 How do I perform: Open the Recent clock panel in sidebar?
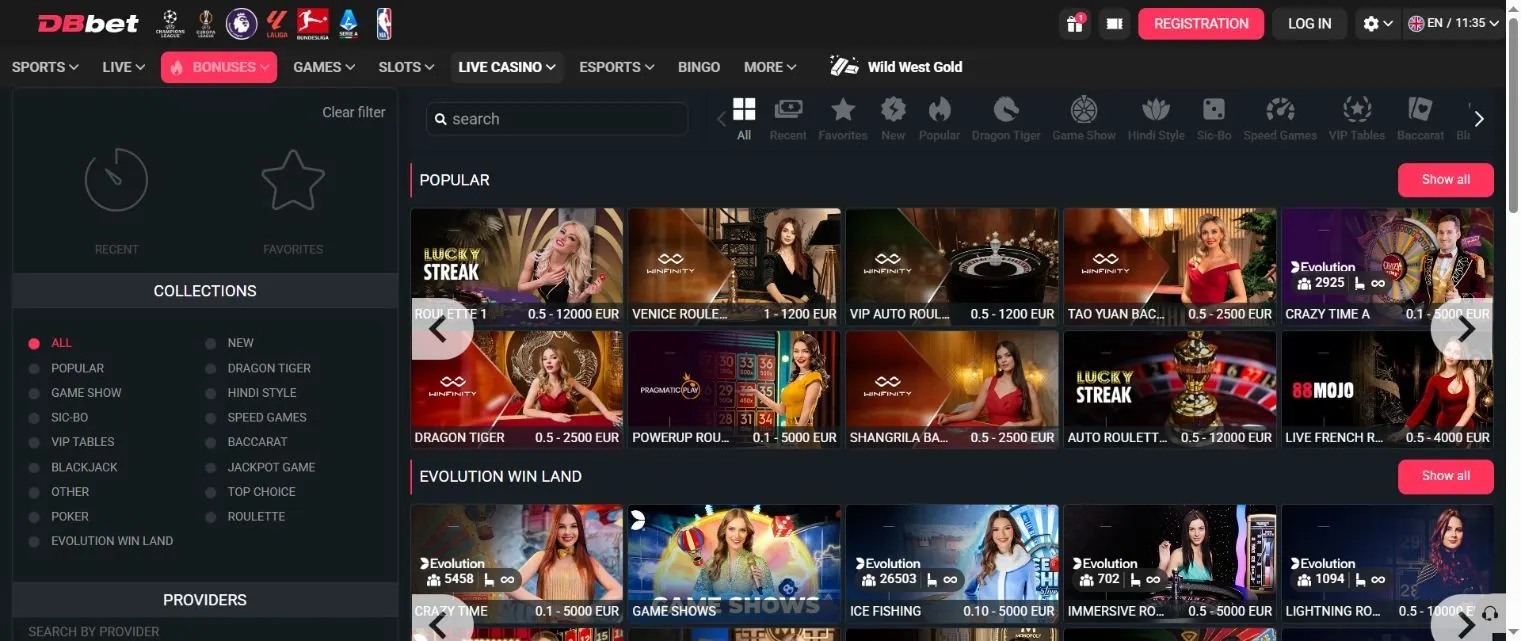click(x=117, y=200)
